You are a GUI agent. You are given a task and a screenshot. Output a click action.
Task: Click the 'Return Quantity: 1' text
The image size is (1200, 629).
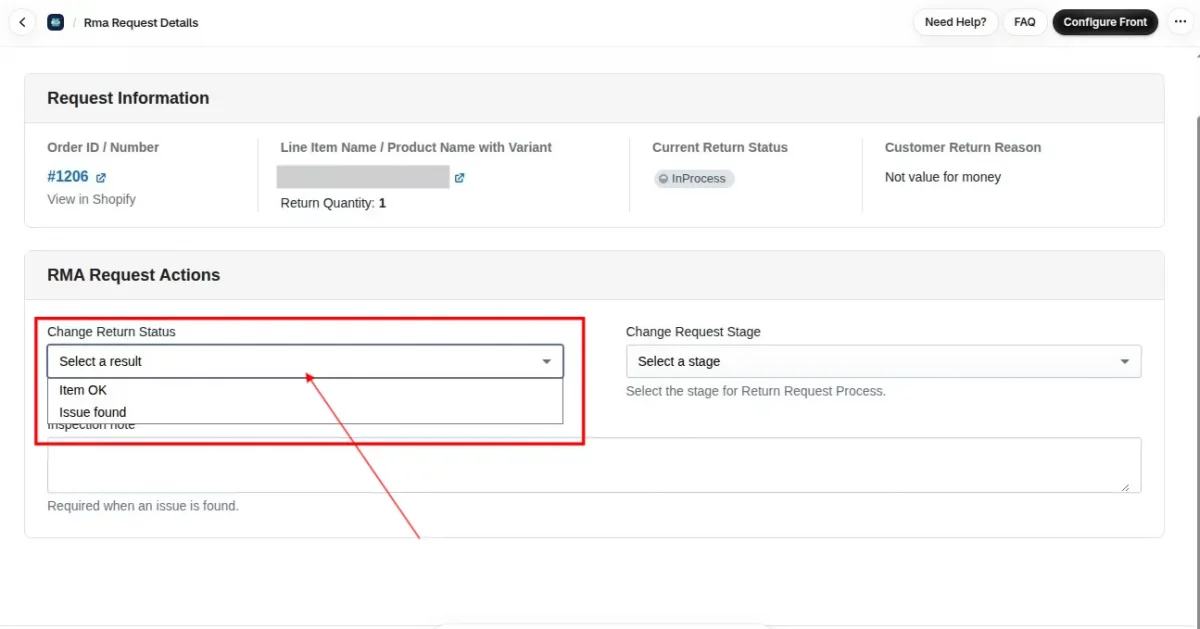pos(333,203)
